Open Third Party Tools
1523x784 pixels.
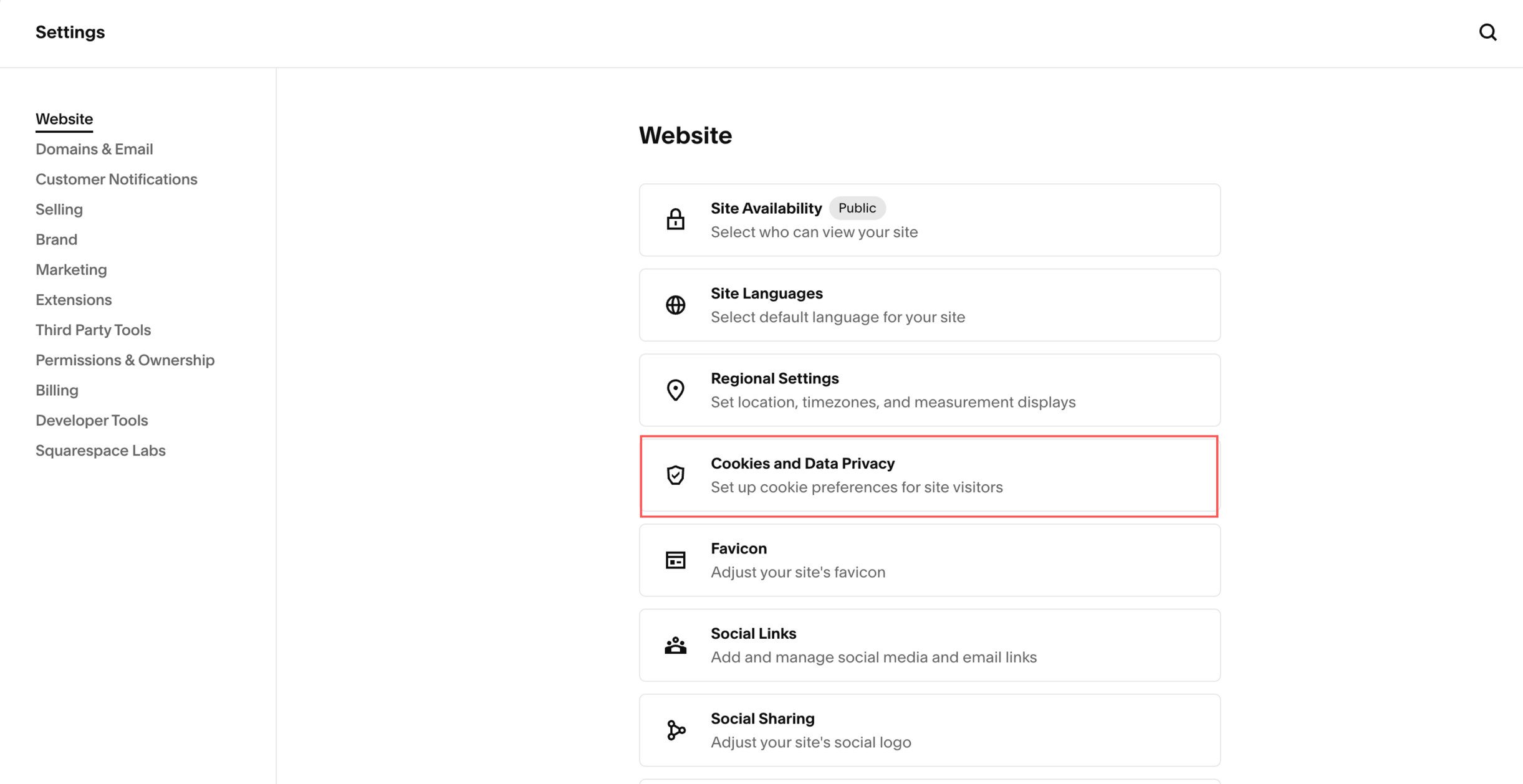pyautogui.click(x=94, y=330)
